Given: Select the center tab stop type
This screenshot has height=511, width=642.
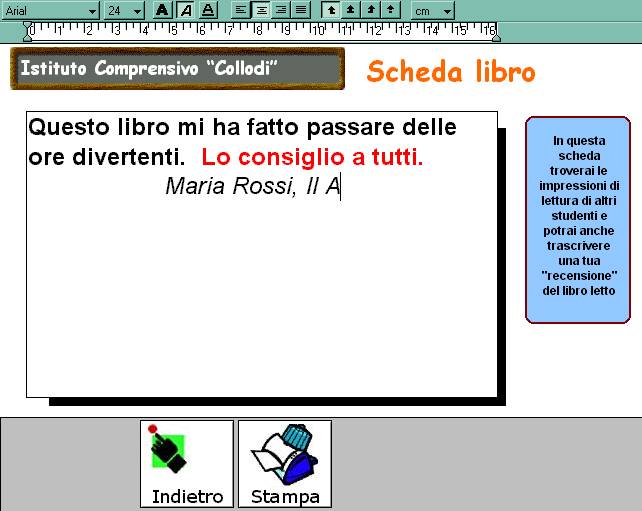Looking at the screenshot, I should click(x=350, y=10).
